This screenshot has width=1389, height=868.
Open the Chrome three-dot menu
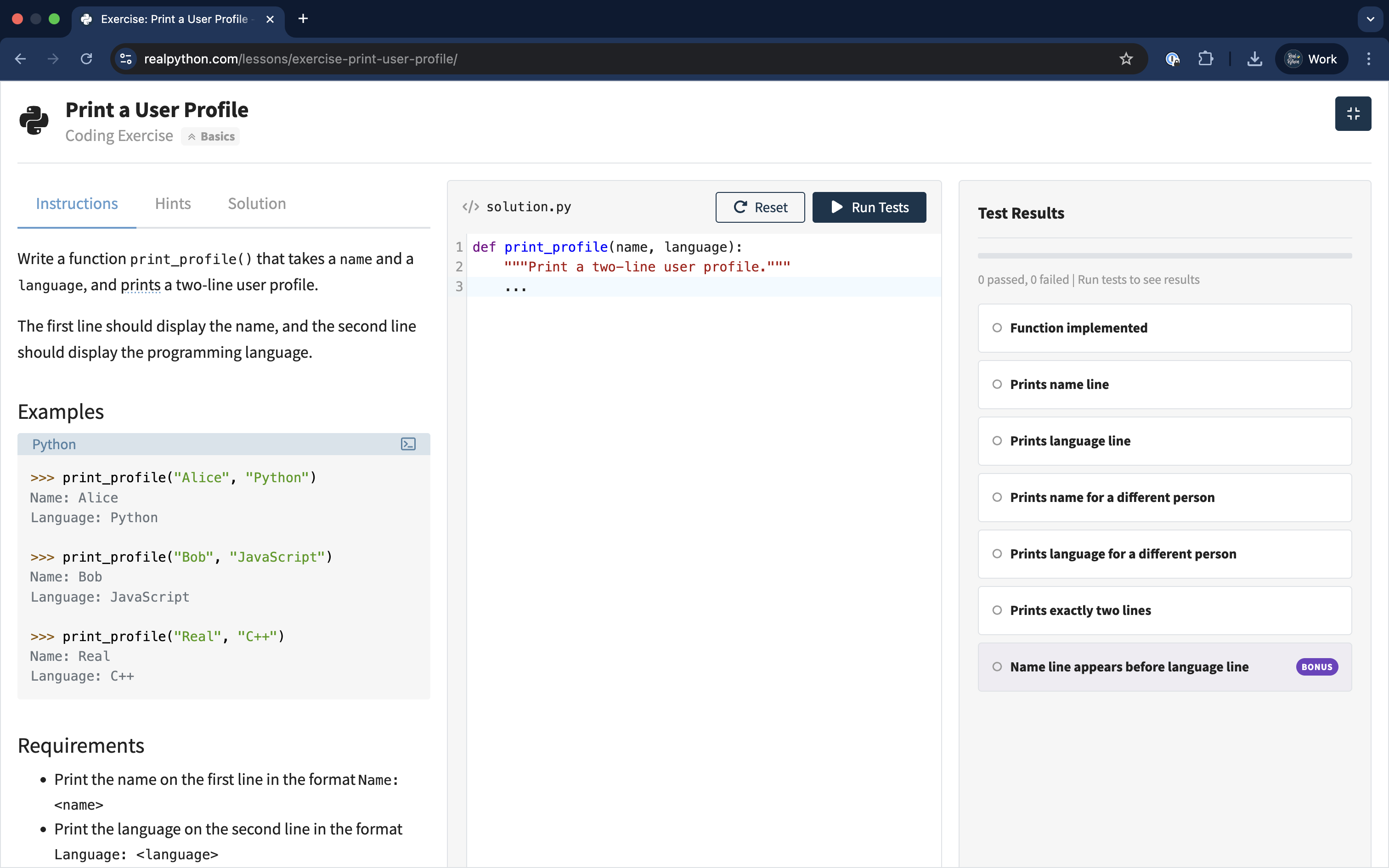(1368, 59)
